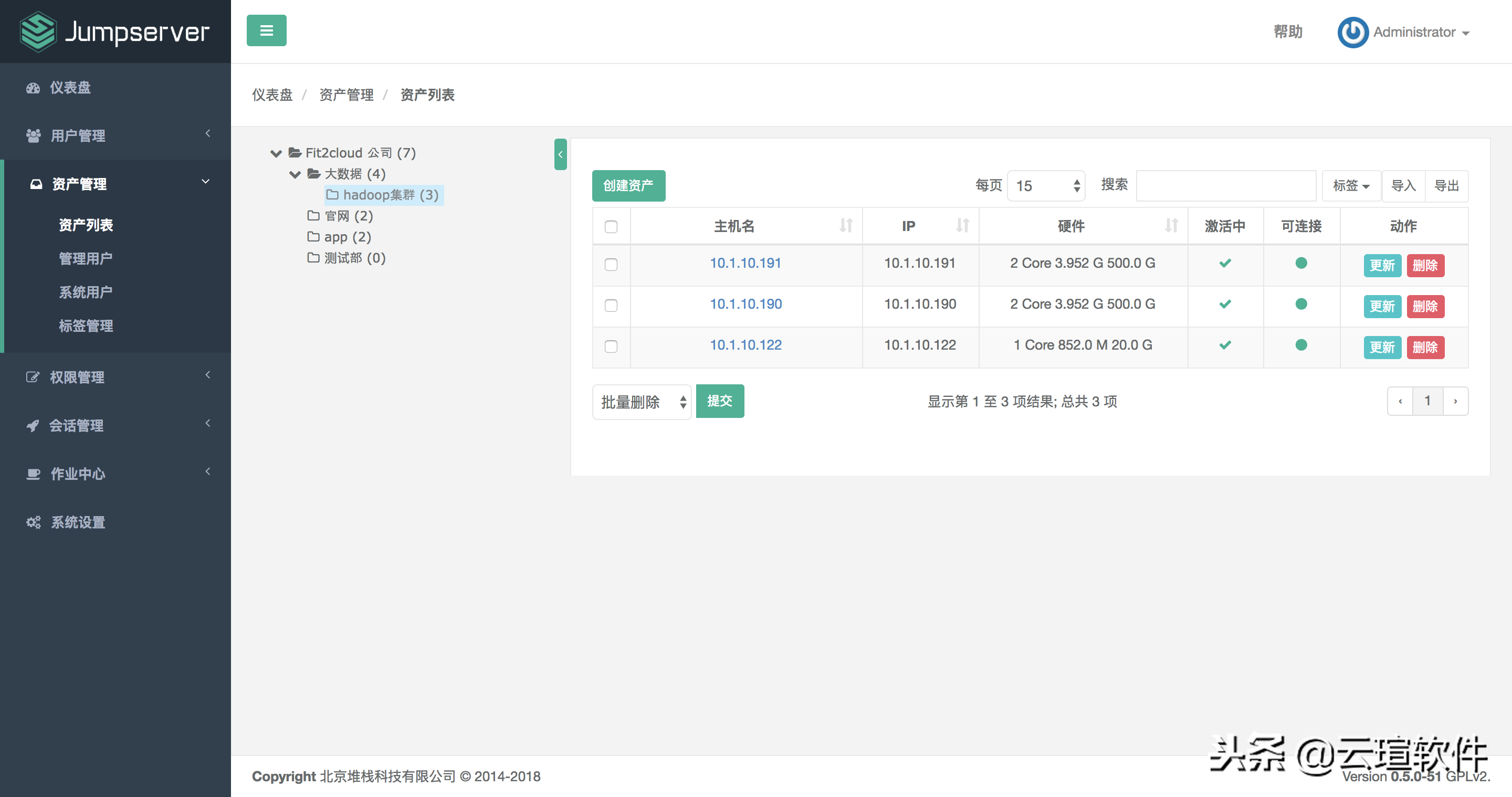1512x797 pixels.
Task: Collapse the 大数据 tree node
Action: click(295, 174)
